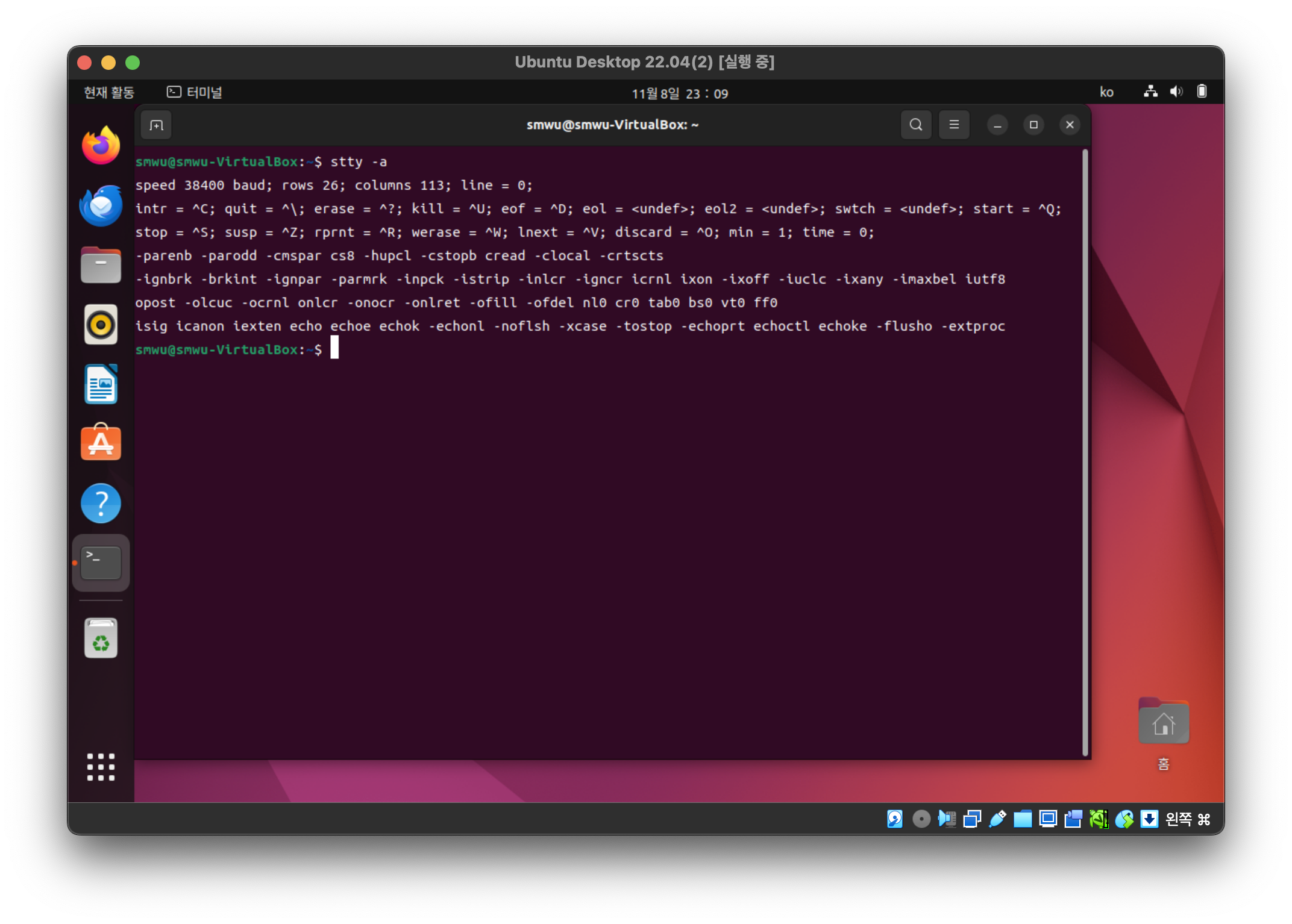Click VirtualBox optical disc status icon

921,819
